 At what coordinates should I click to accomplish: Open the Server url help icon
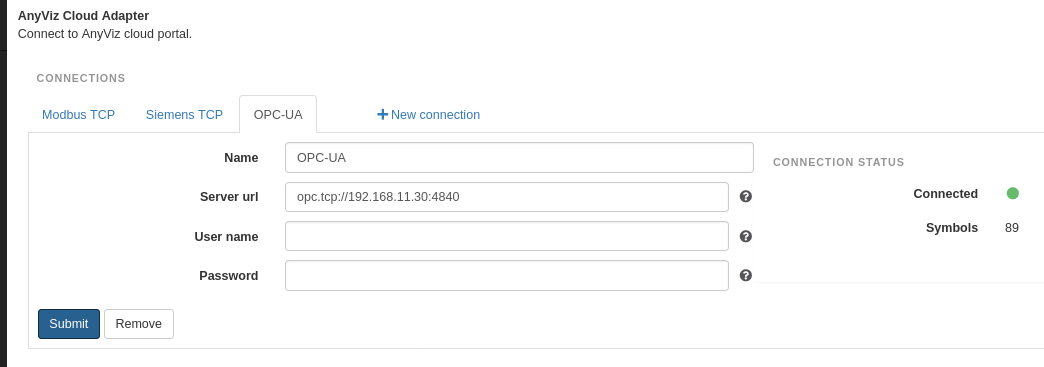coord(746,196)
